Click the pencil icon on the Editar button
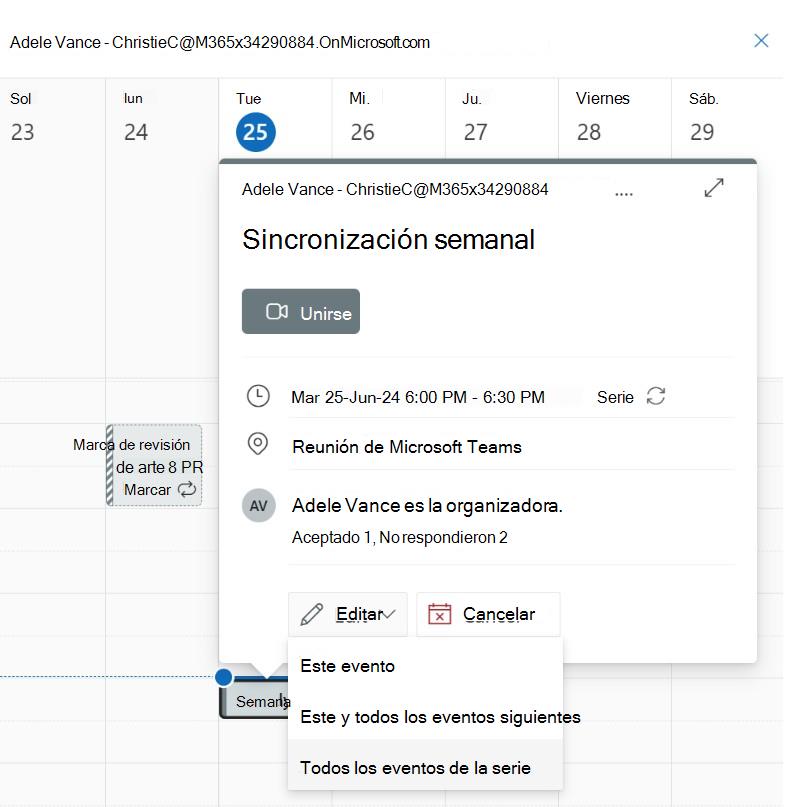 point(311,614)
